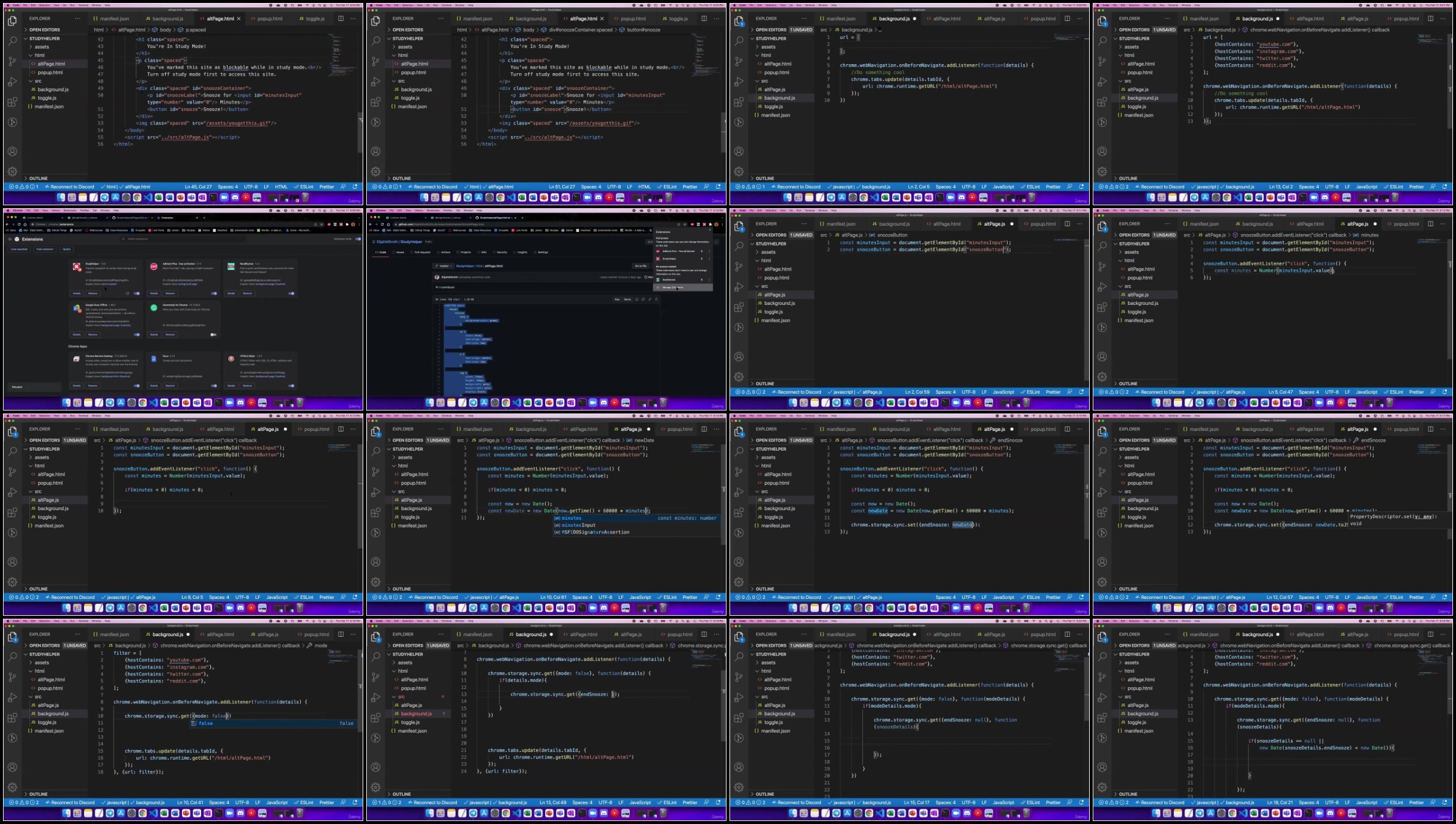Click Pack extension on the Extensions page

tap(45, 249)
